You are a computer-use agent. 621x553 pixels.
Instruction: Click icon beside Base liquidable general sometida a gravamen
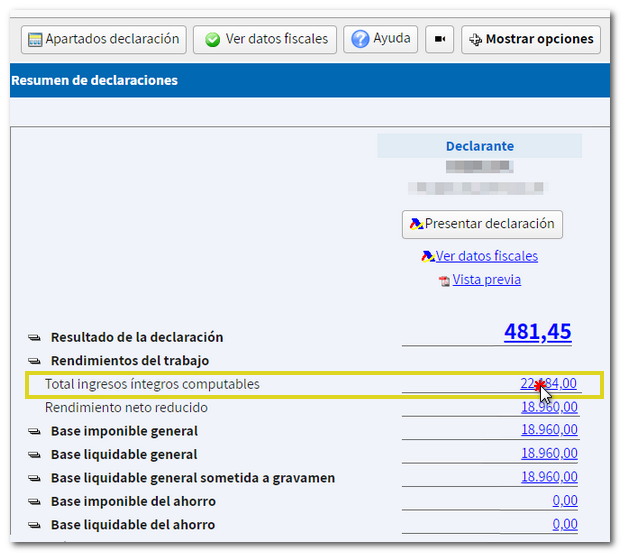click(x=33, y=478)
